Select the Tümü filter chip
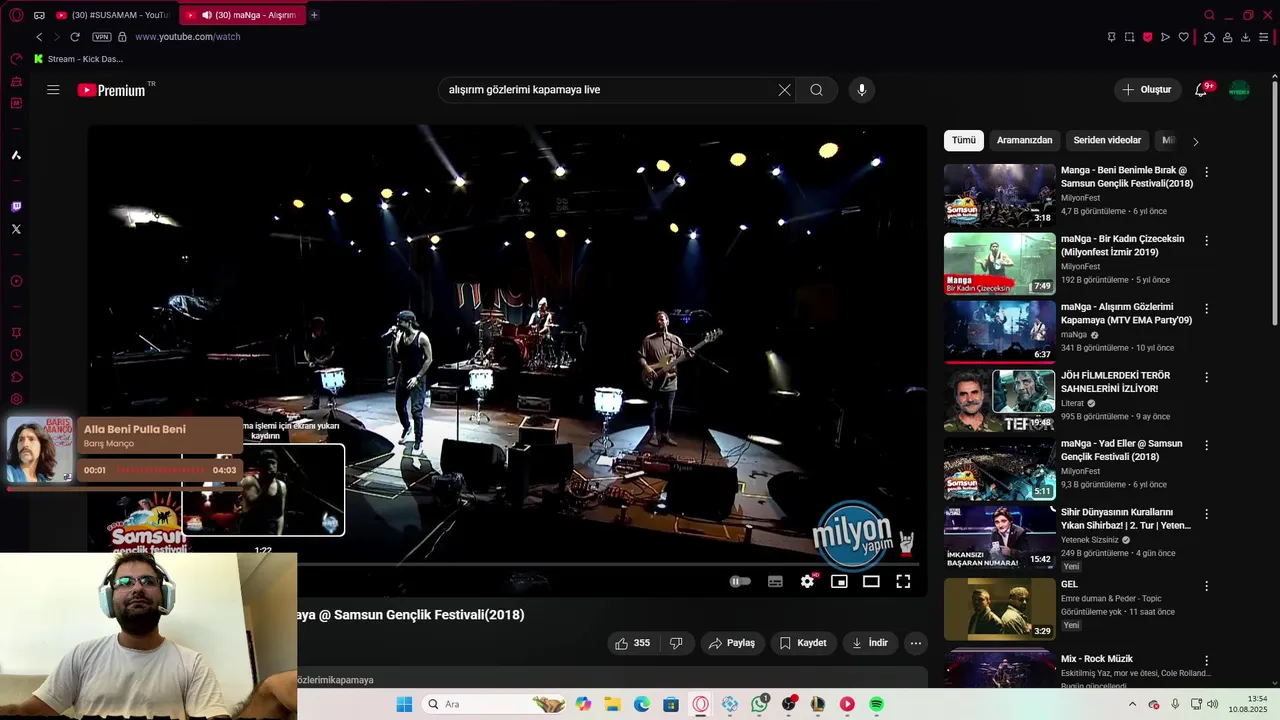The width and height of the screenshot is (1280, 720). (x=964, y=141)
